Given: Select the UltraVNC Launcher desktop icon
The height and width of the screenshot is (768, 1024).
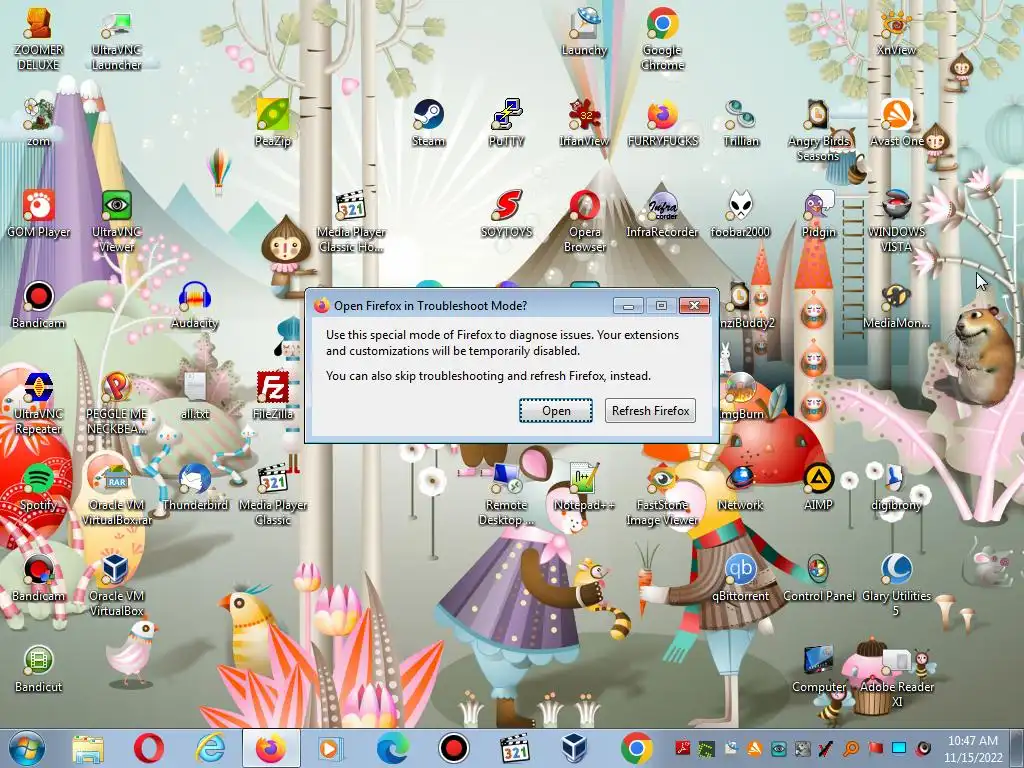Looking at the screenshot, I should (x=116, y=38).
